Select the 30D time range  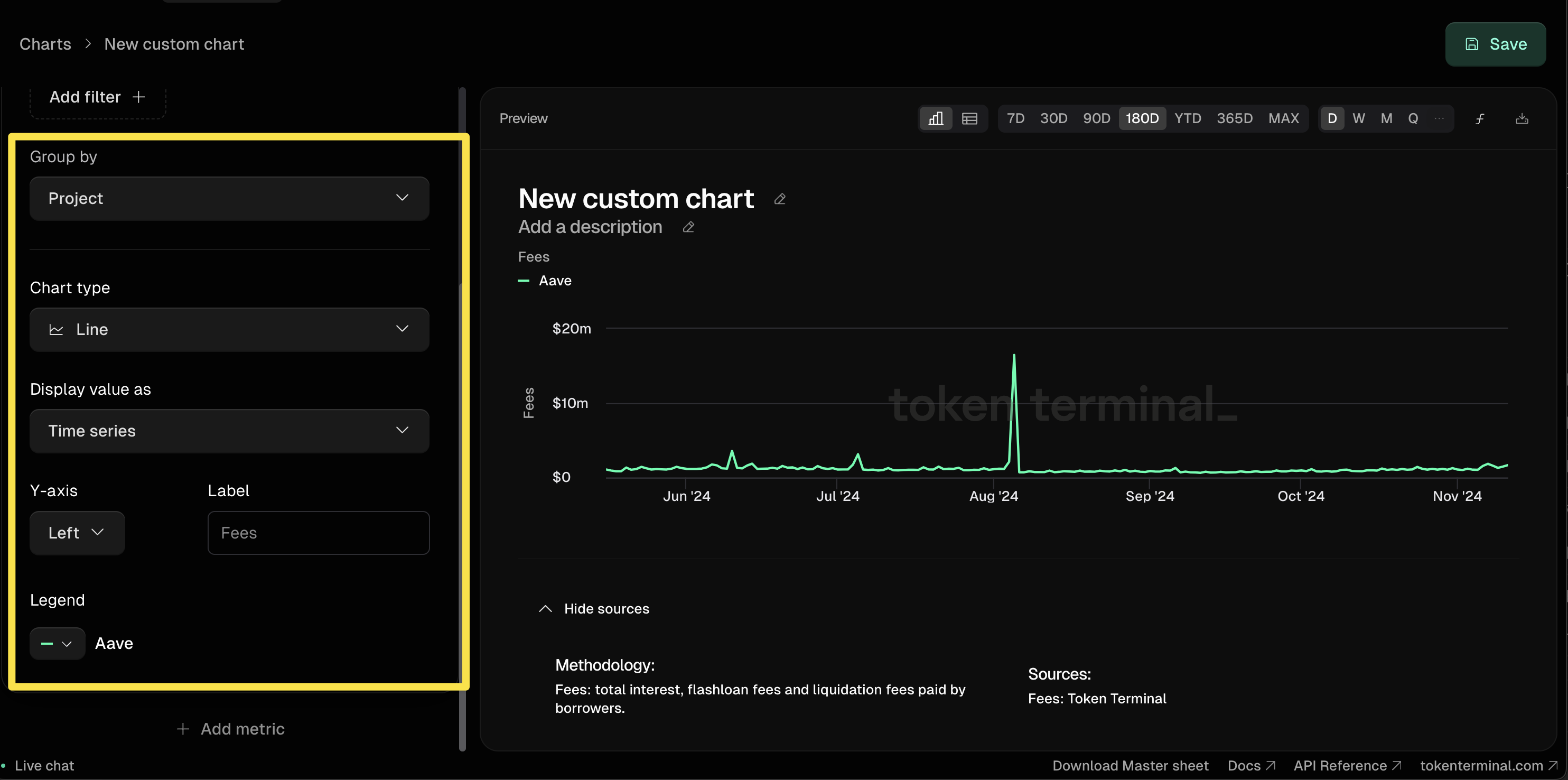pos(1053,118)
